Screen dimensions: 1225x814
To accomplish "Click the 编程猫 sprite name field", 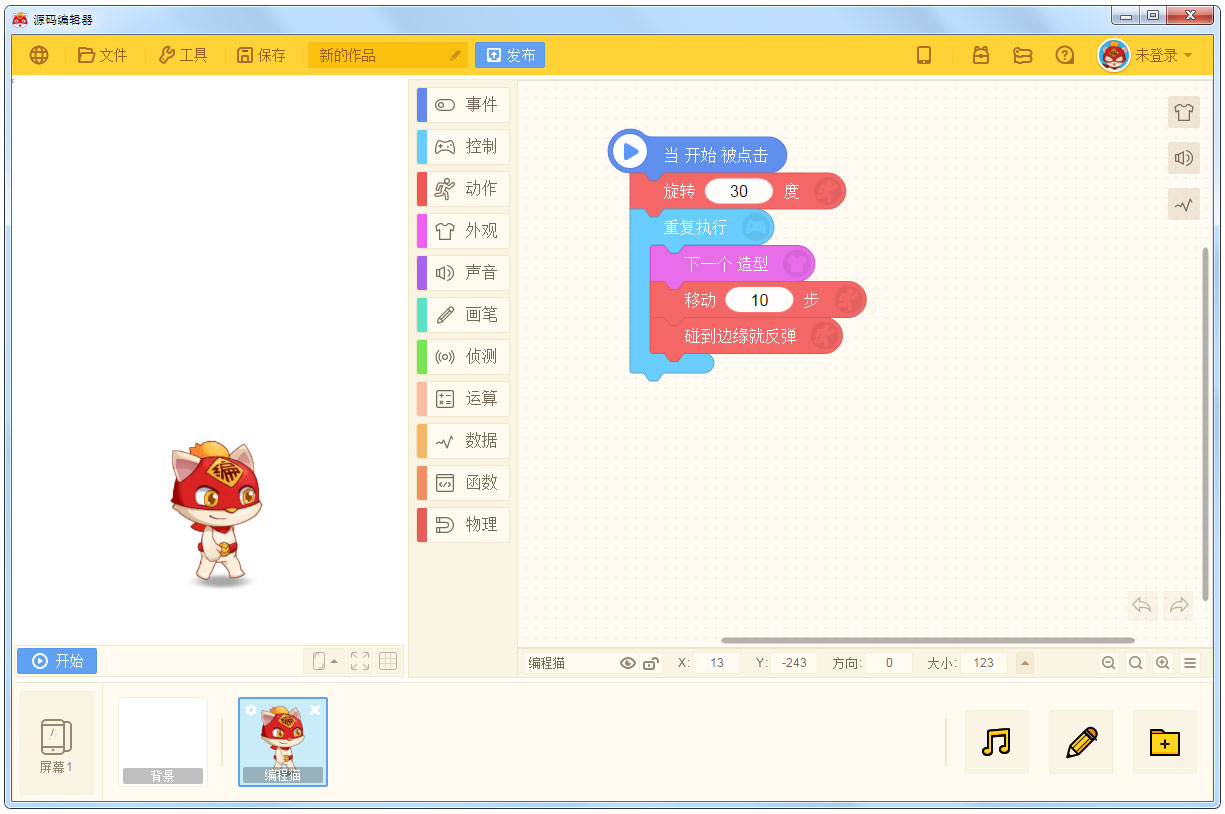I will (x=570, y=663).
